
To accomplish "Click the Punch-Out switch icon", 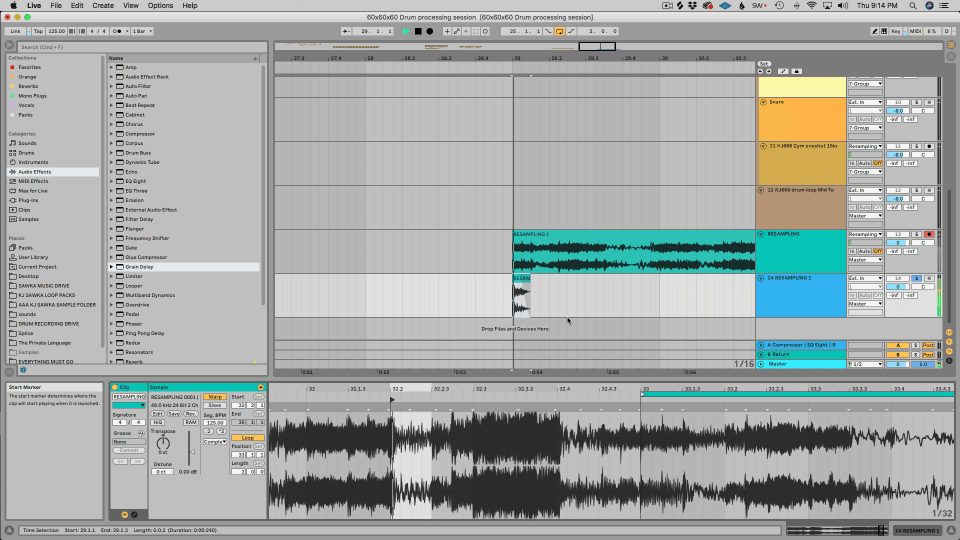I will point(571,31).
